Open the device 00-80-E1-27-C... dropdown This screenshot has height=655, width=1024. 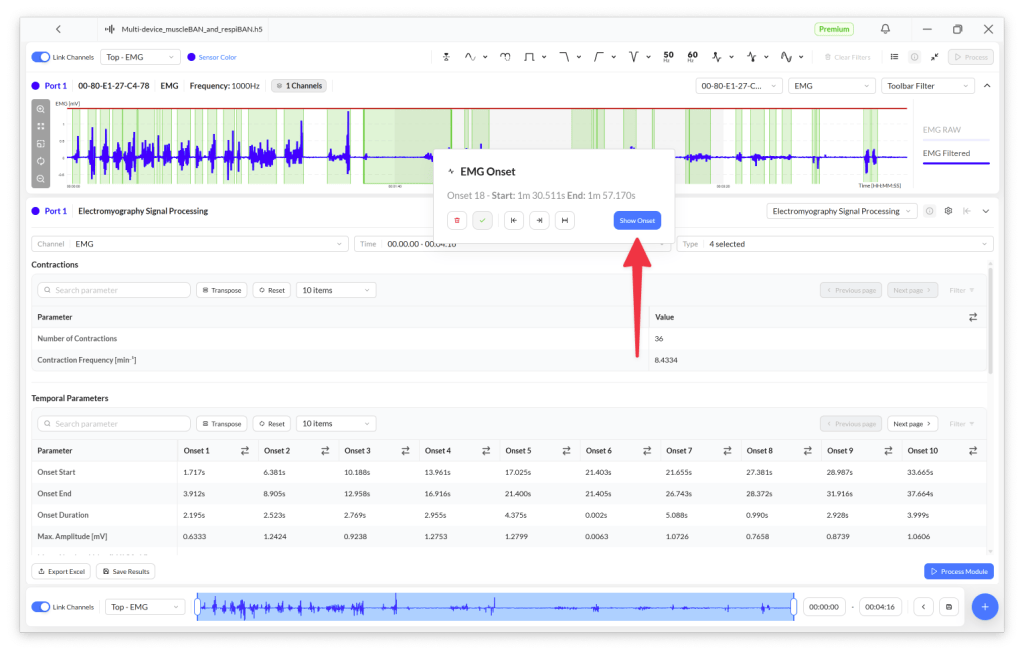(739, 86)
